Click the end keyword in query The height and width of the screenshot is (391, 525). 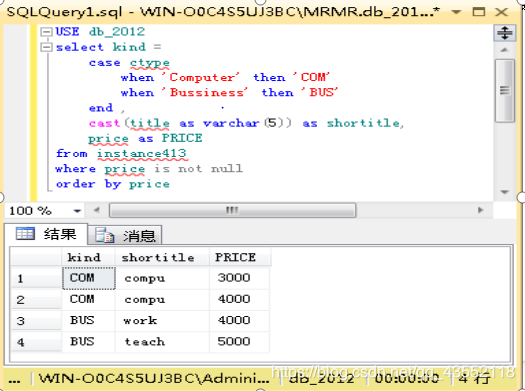[x=101, y=108]
